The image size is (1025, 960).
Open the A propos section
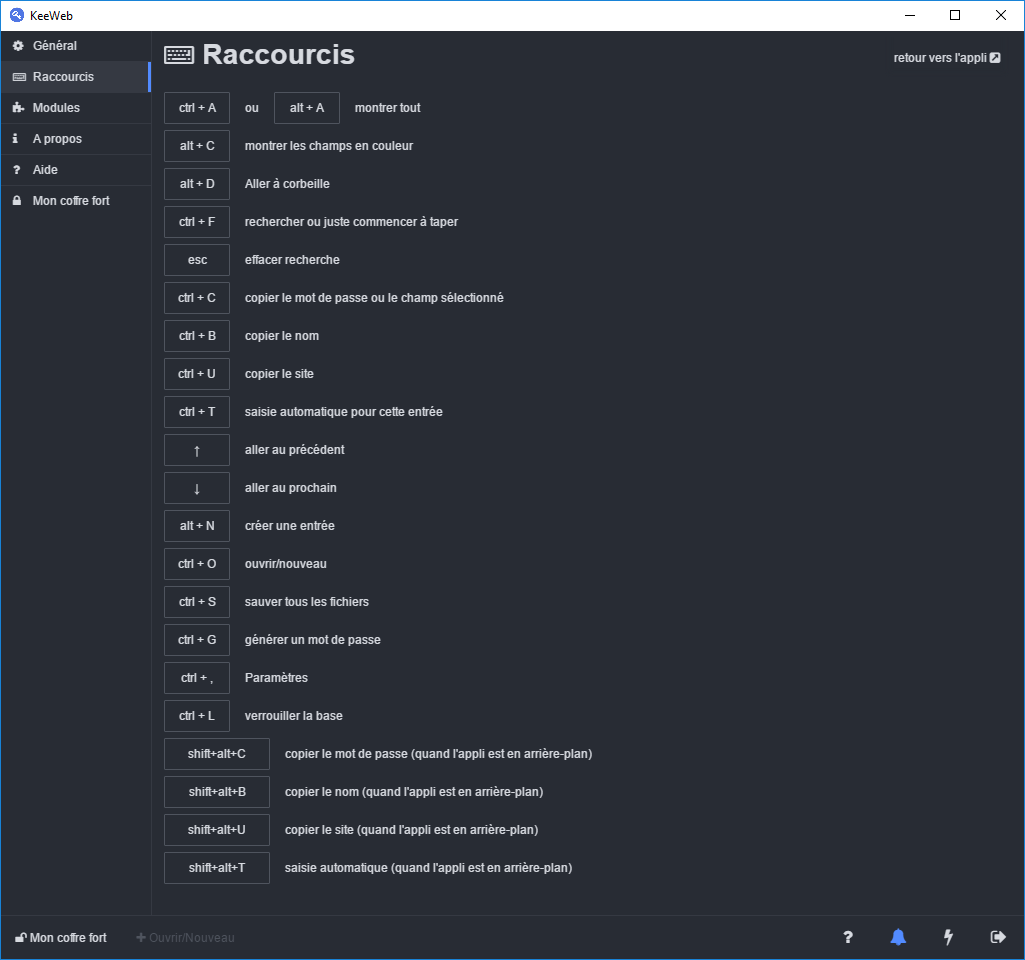point(56,138)
